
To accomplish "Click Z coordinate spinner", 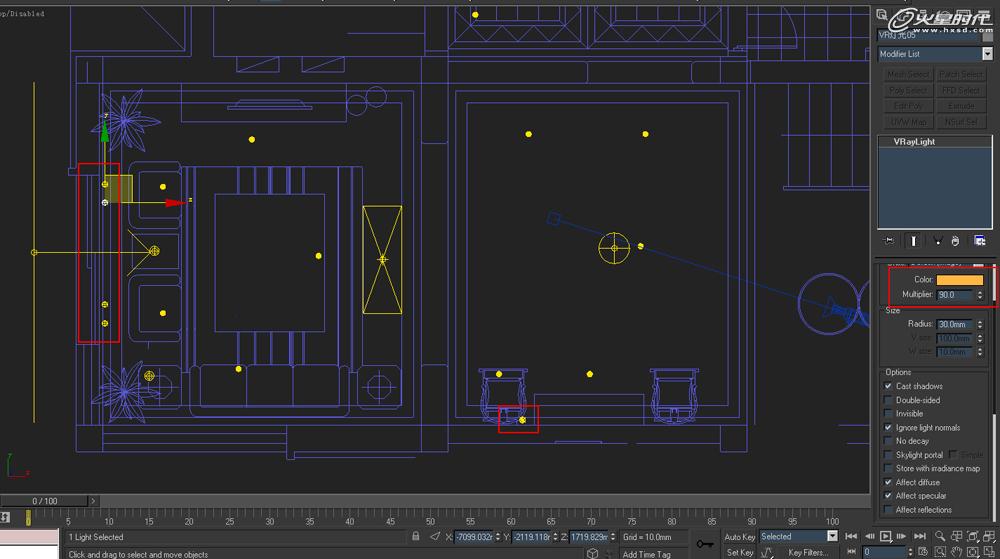I will coord(613,537).
